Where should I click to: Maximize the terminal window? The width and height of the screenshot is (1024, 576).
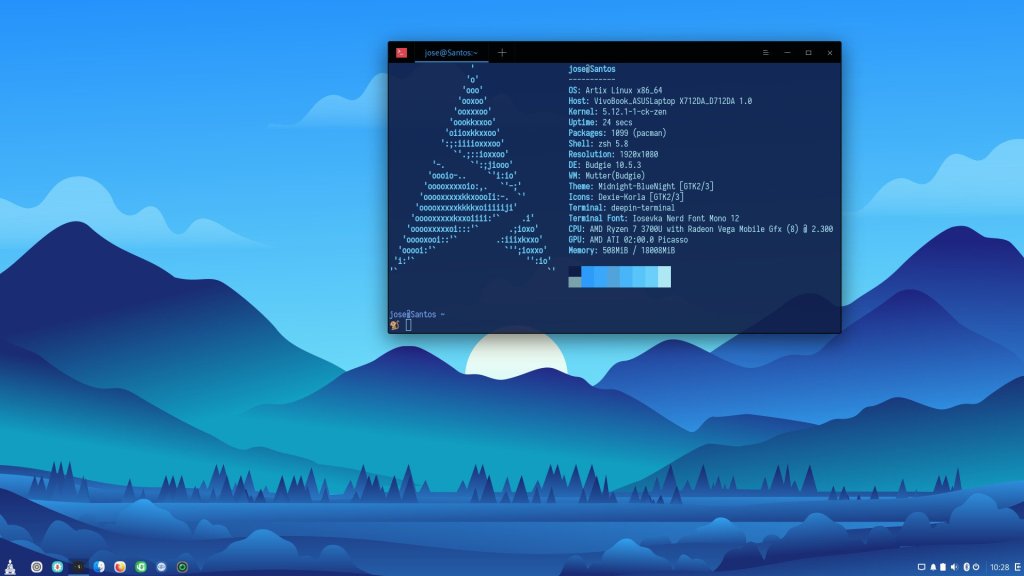808,52
